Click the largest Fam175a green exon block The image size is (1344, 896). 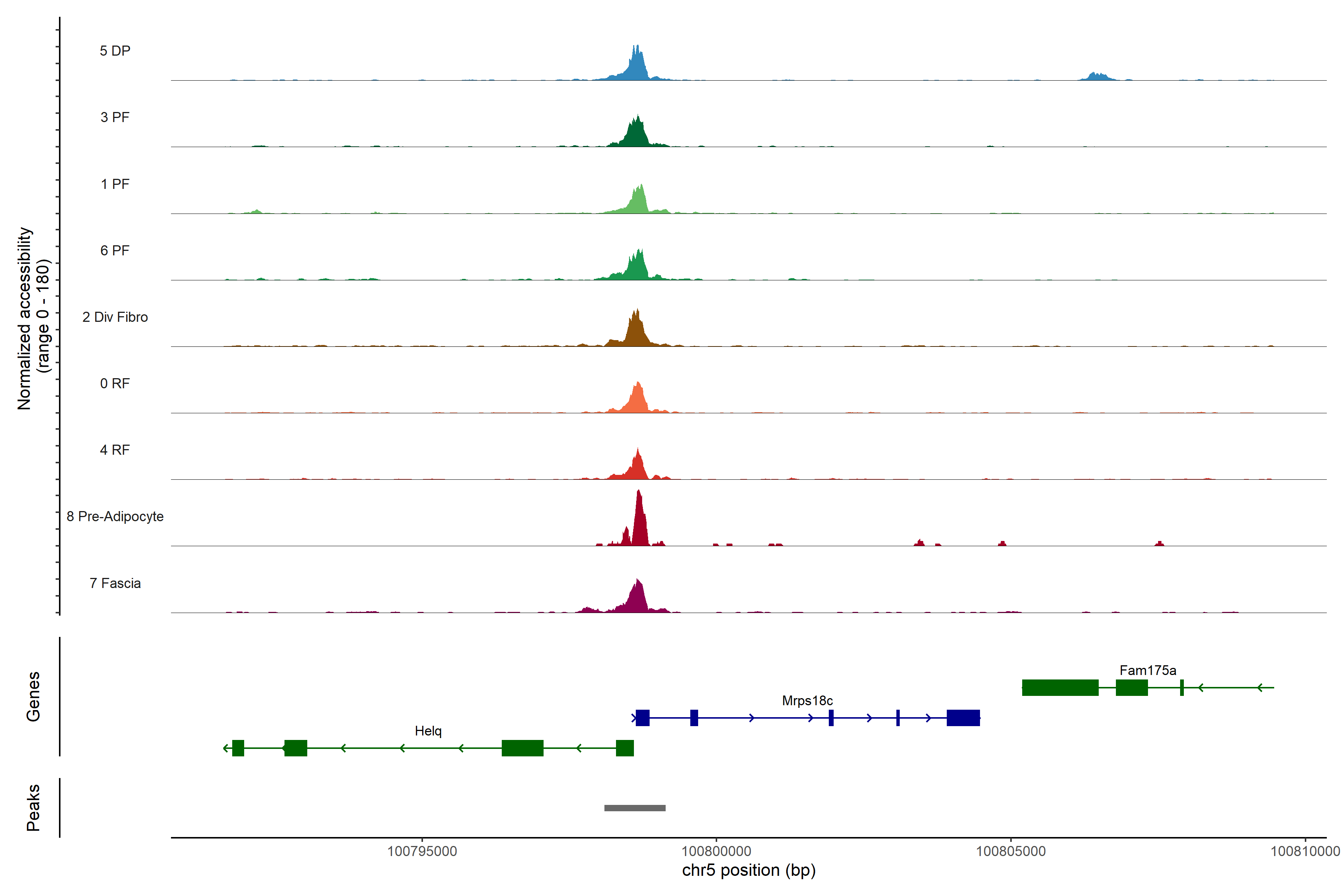(1060, 687)
